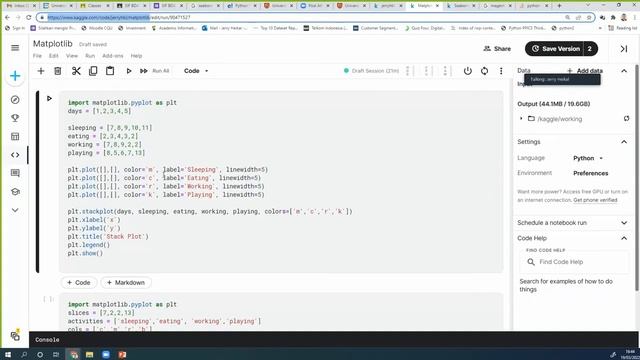Open the toolbar three-dot more menu
Screen dimensions: 640x360
501,71
